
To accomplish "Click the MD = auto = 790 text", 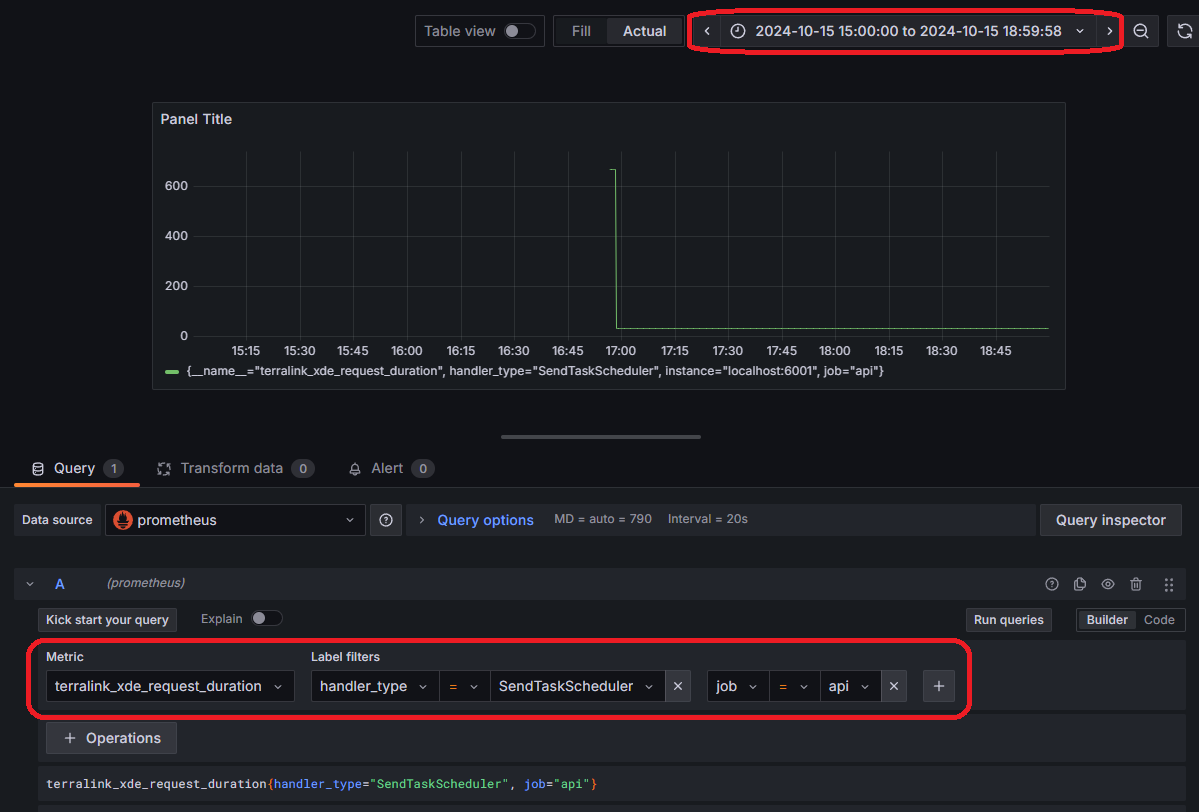I will click(x=603, y=519).
